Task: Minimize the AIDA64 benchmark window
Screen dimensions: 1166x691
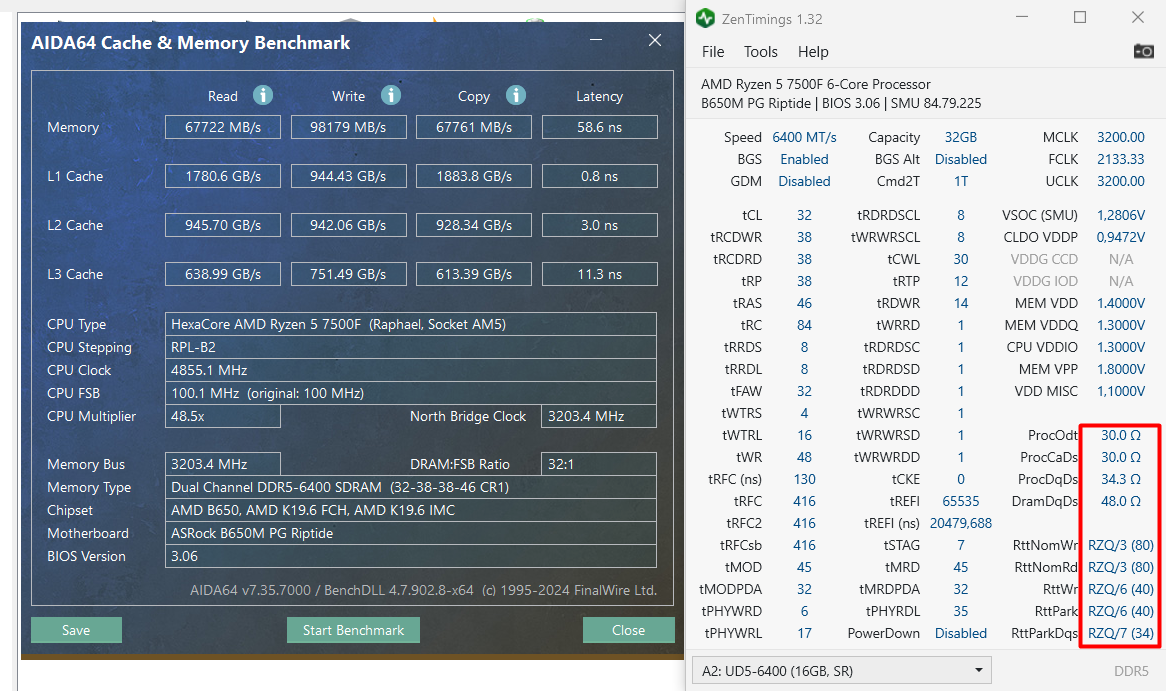Action: (x=596, y=40)
